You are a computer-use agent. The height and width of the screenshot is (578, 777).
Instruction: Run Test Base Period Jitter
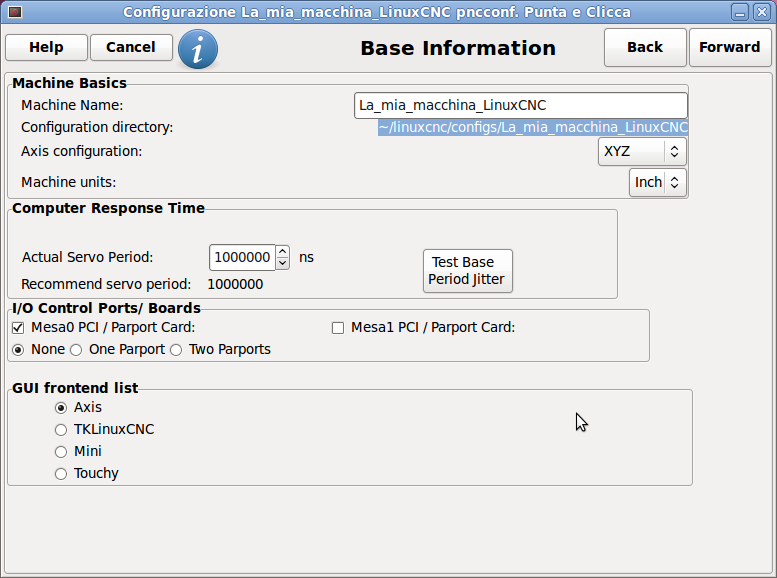click(x=467, y=271)
